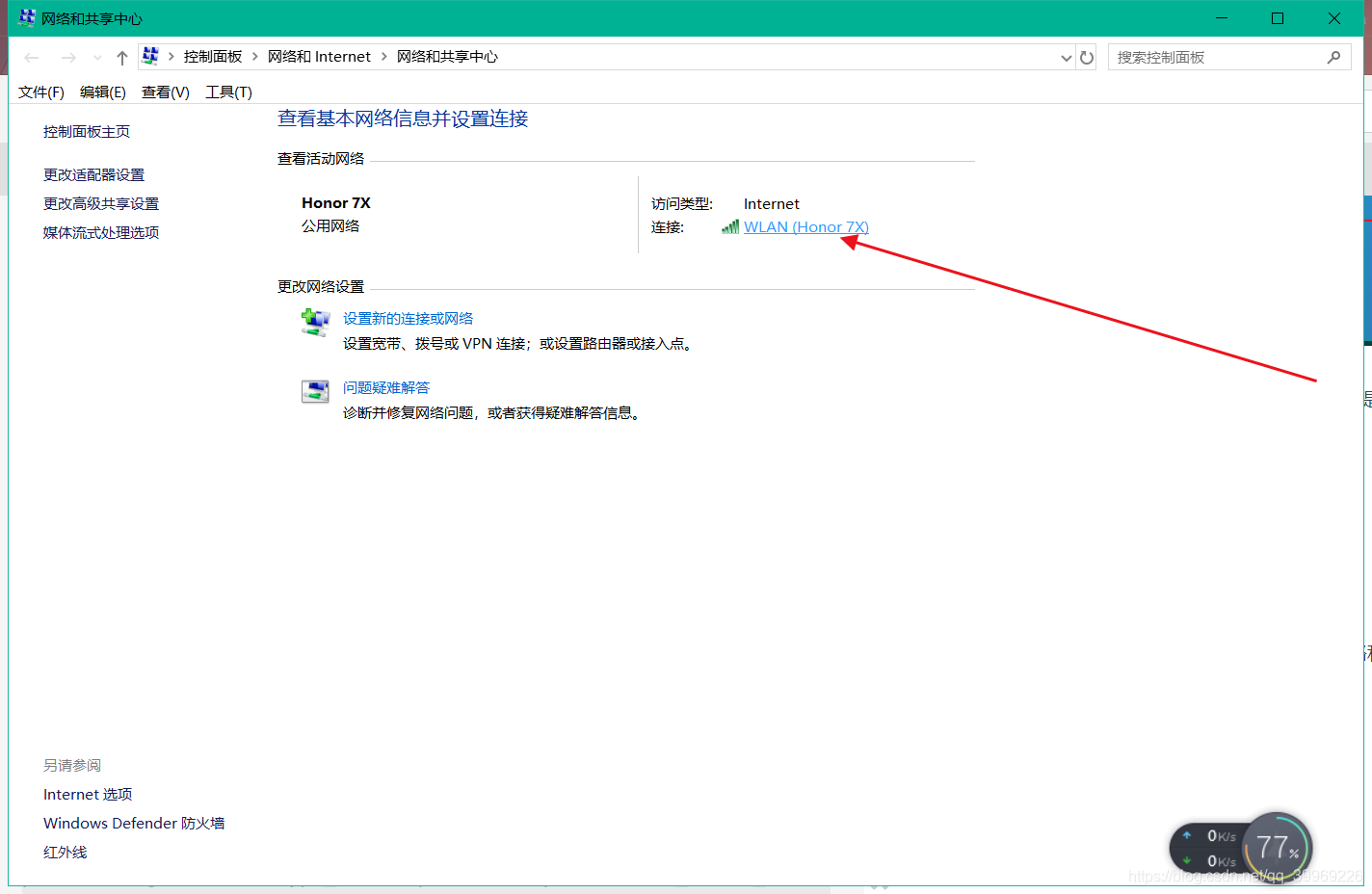Image resolution: width=1372 pixels, height=894 pixels.
Task: Open 更改高级共享设置
Action: [101, 204]
